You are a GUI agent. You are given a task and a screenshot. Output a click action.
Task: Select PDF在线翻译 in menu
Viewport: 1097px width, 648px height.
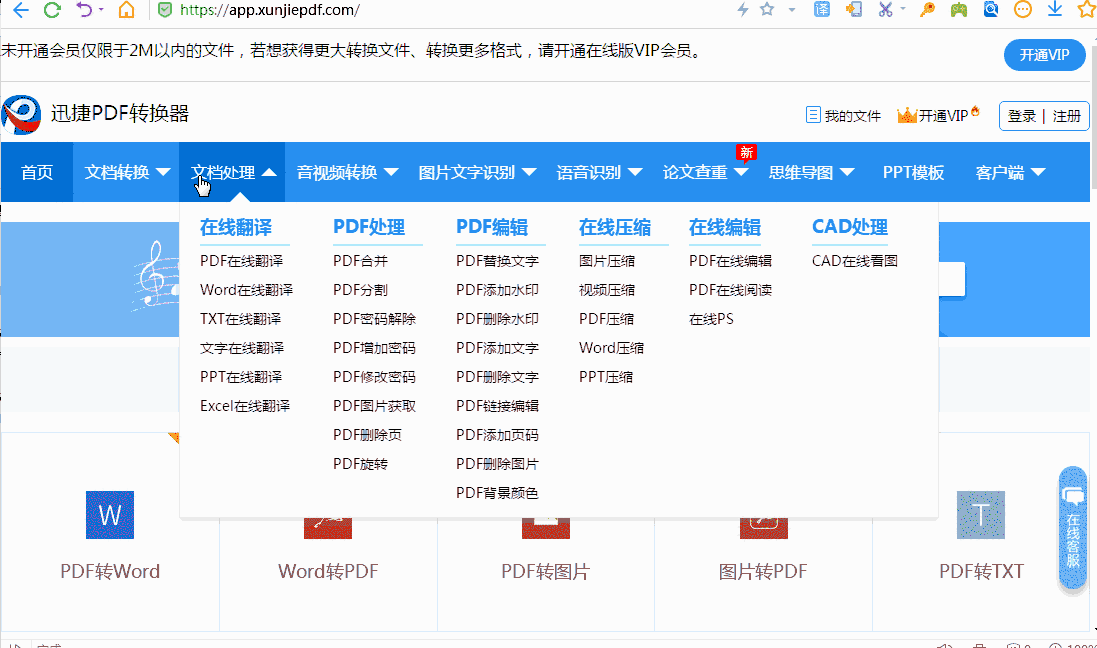tap(241, 261)
